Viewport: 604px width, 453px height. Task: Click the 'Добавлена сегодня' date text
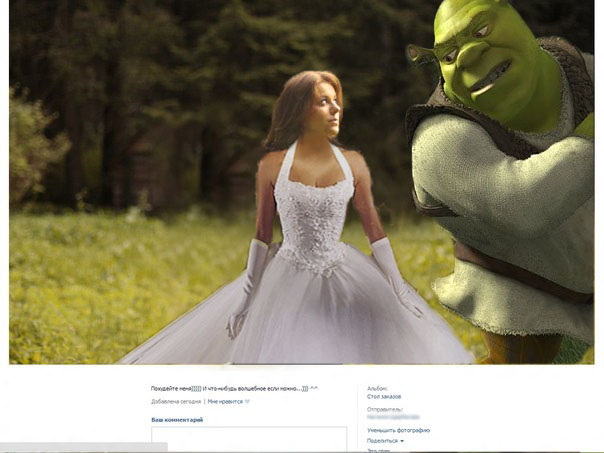pos(176,401)
